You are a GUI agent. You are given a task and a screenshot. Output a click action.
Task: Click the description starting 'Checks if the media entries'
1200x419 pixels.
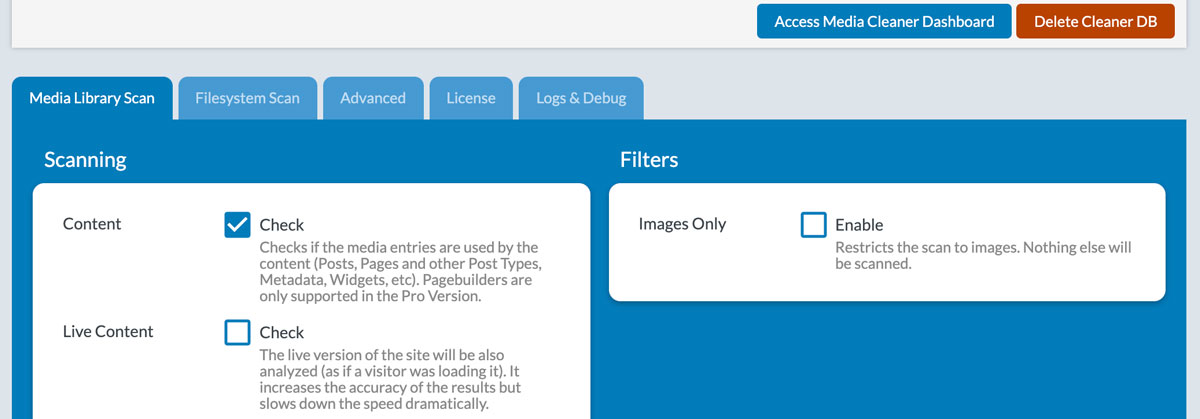point(401,272)
